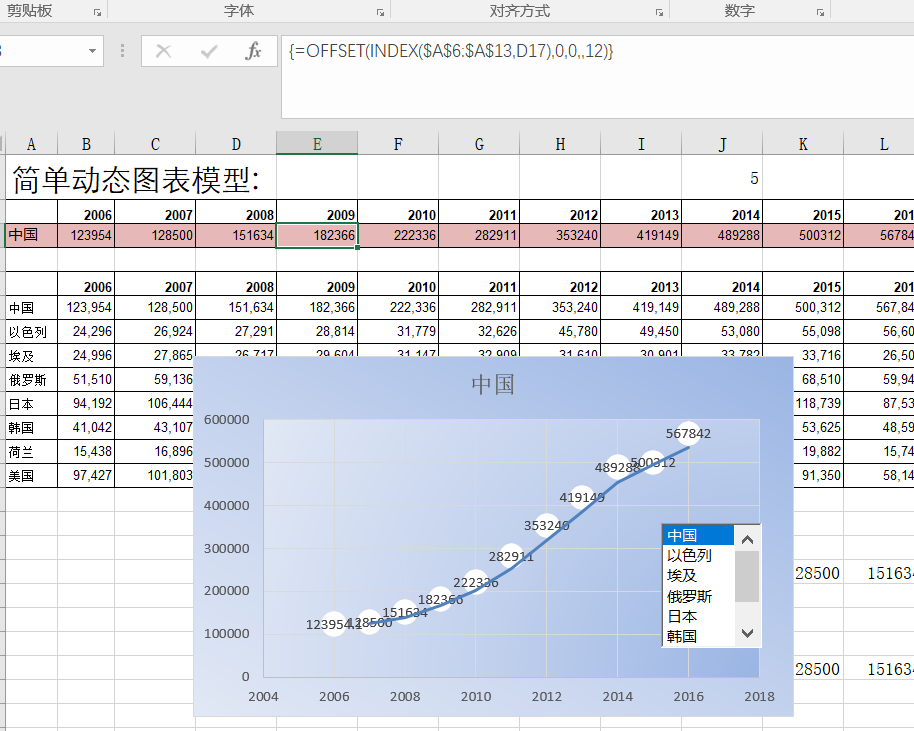Select column header J
914x731 pixels.
tap(722, 144)
